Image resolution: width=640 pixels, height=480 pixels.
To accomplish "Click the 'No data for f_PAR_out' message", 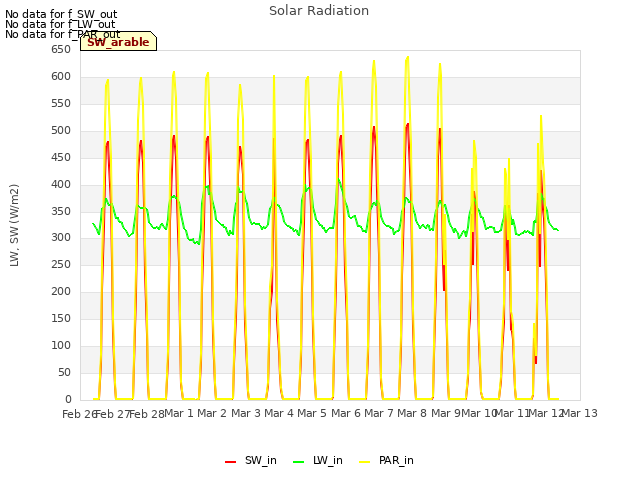I will (x=62, y=34).
